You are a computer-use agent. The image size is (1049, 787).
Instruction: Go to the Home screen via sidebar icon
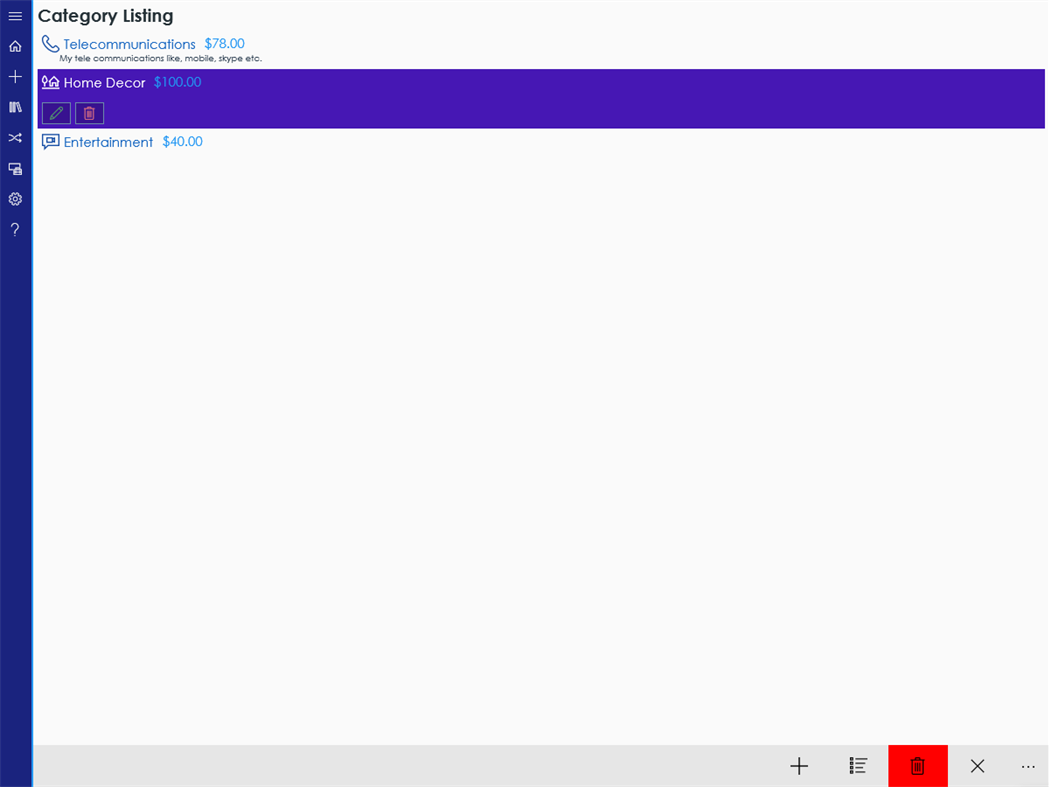(14, 46)
